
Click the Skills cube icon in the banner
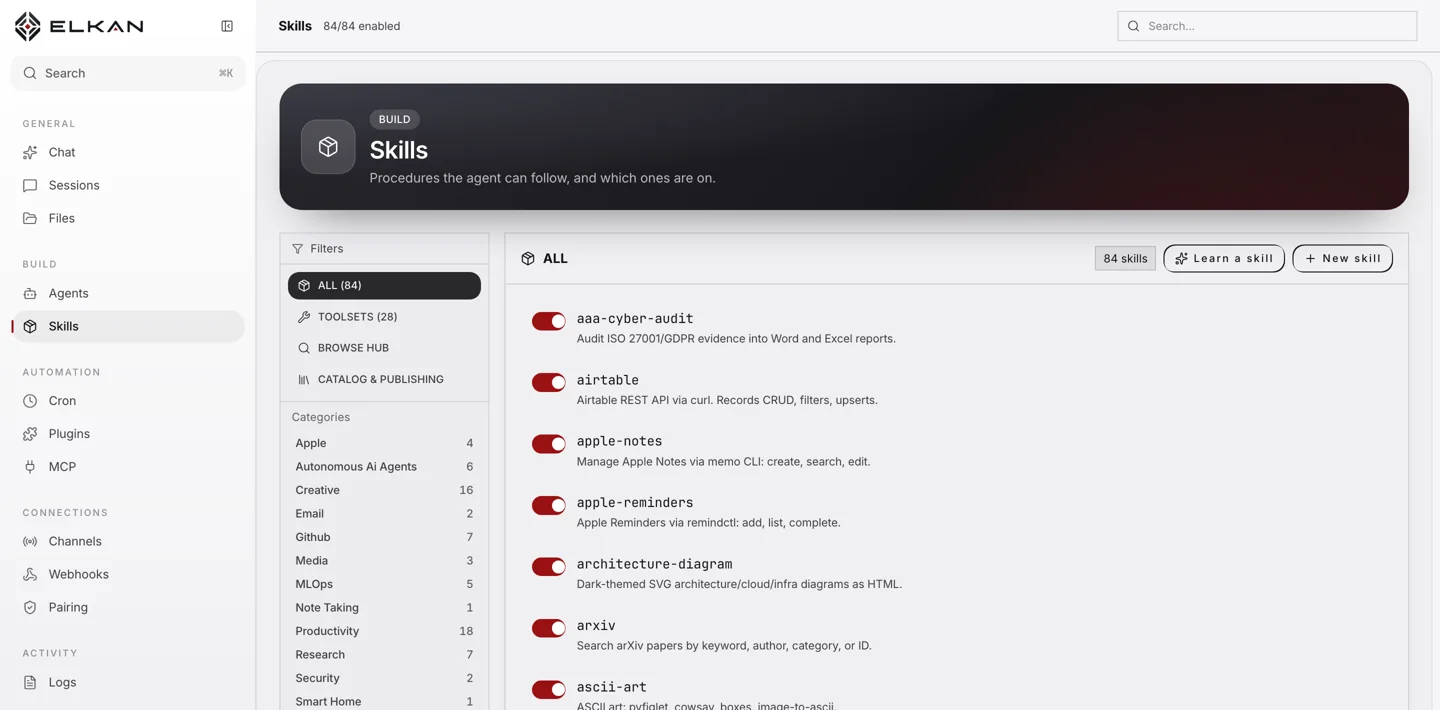tap(328, 147)
